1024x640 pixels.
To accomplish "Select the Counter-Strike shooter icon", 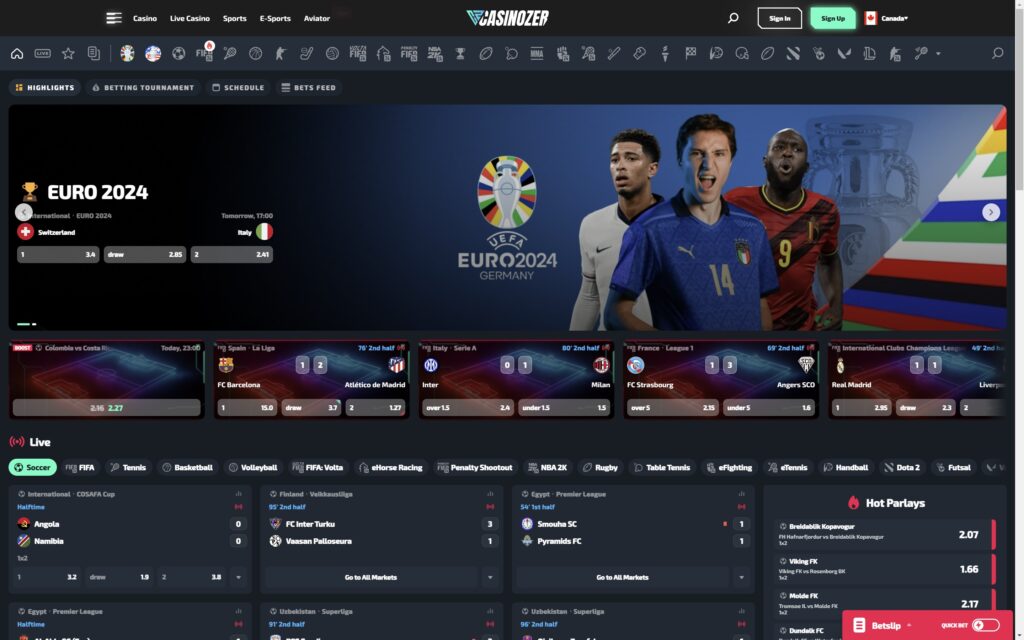I will tap(281, 54).
